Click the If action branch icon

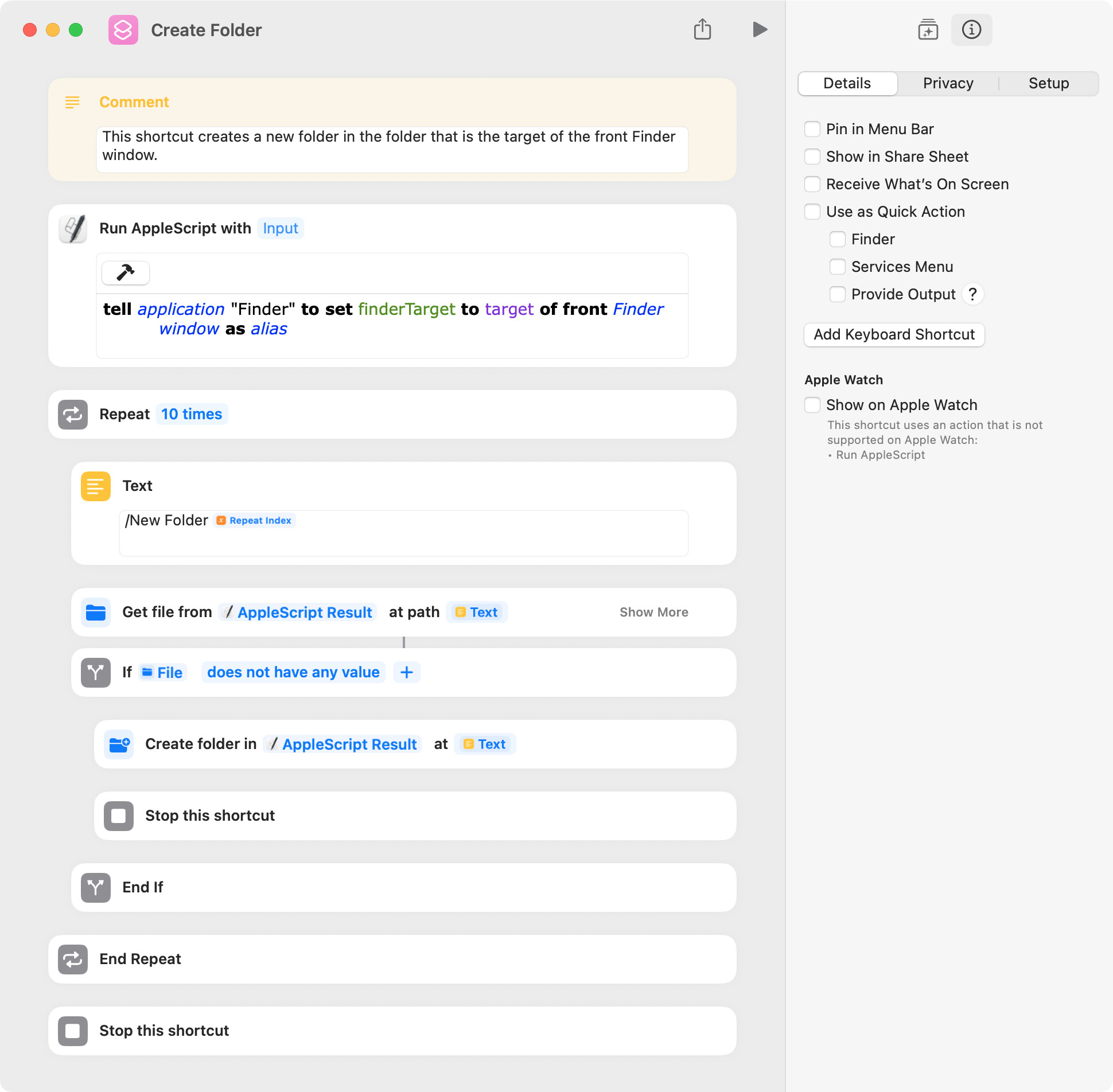pos(96,672)
